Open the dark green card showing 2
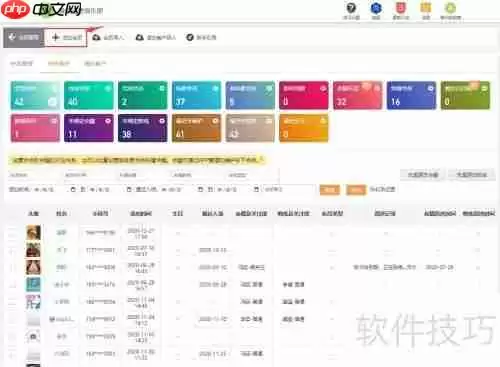500x367 pixels. click(x=143, y=95)
